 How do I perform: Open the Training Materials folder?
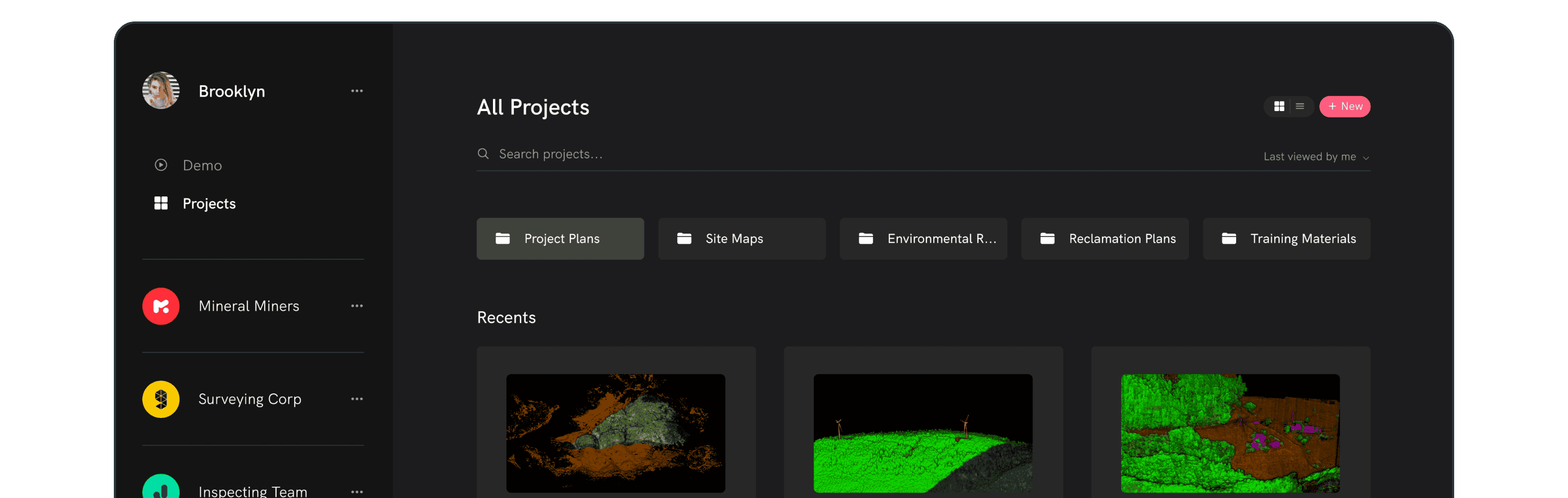pos(1286,239)
